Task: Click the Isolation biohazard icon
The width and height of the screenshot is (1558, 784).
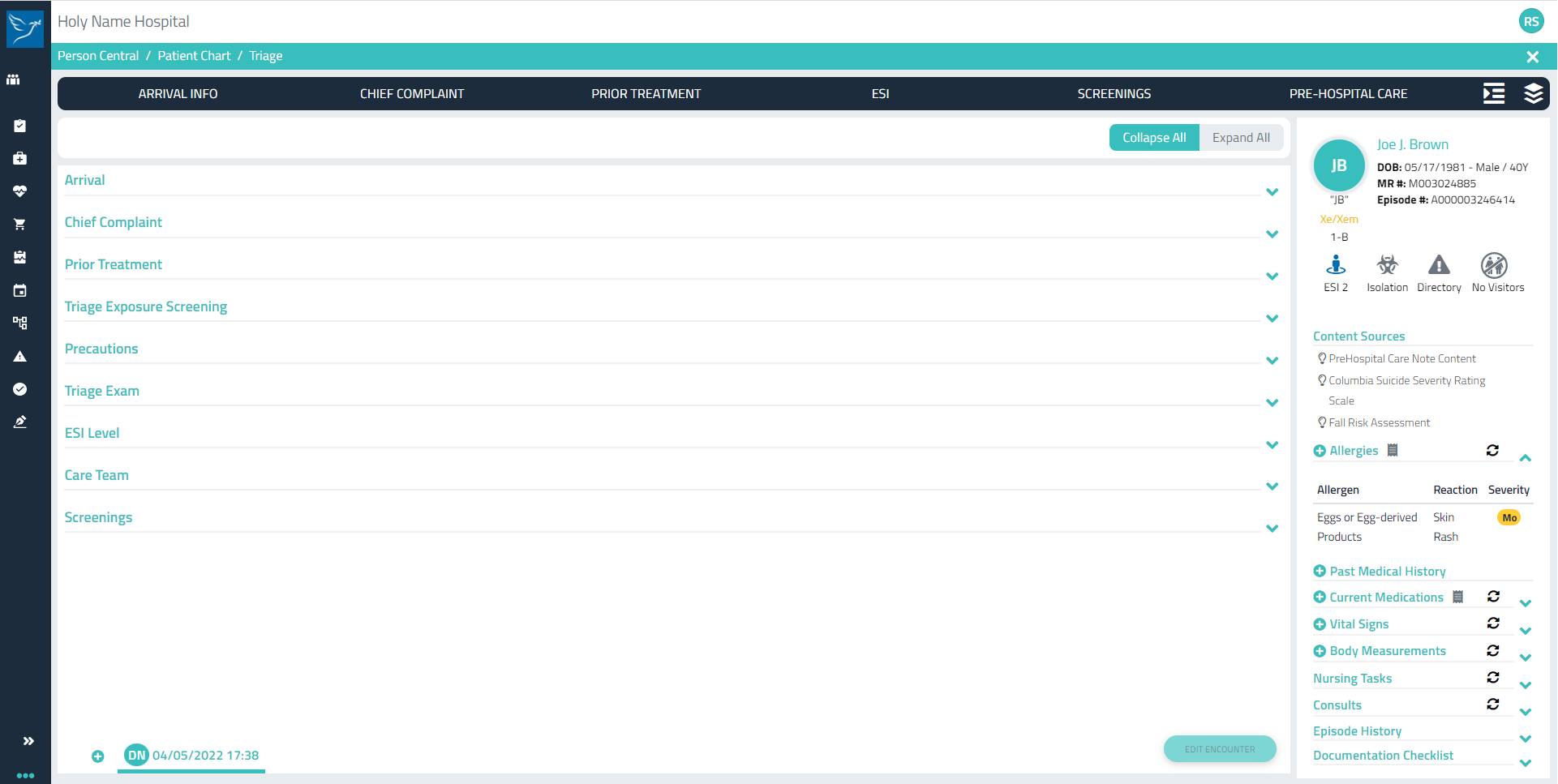Action: click(1388, 265)
